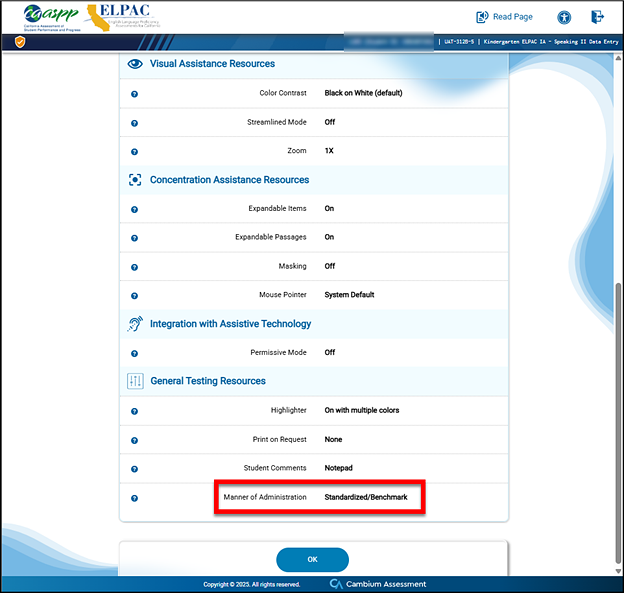This screenshot has height=593, width=624.
Task: Click the 'On with multiple colors' value
Action: click(x=362, y=410)
